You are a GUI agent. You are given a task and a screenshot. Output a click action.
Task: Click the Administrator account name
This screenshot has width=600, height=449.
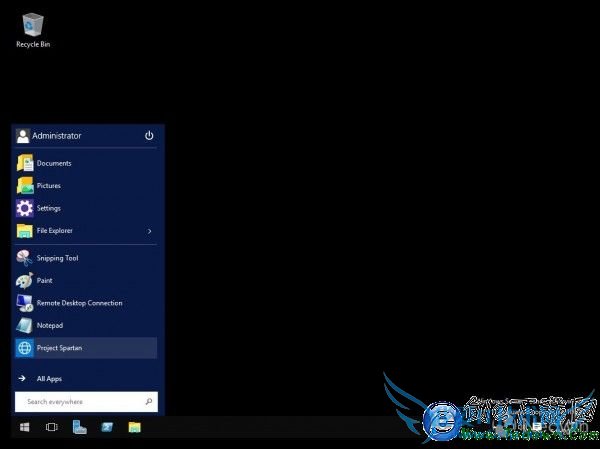57,136
